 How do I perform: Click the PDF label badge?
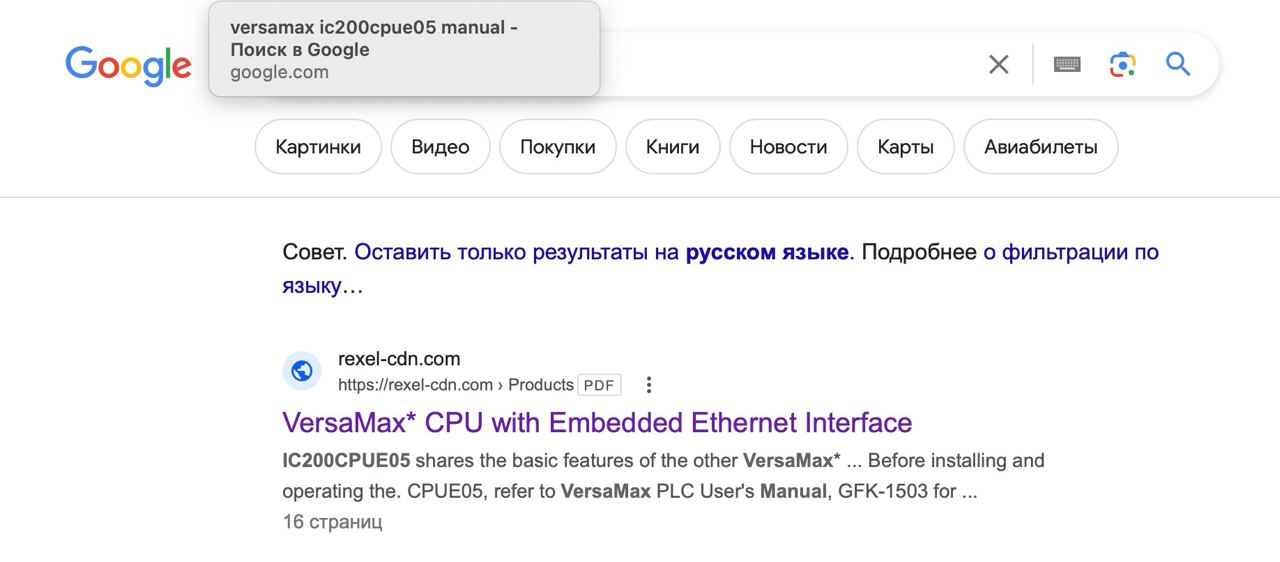(600, 385)
